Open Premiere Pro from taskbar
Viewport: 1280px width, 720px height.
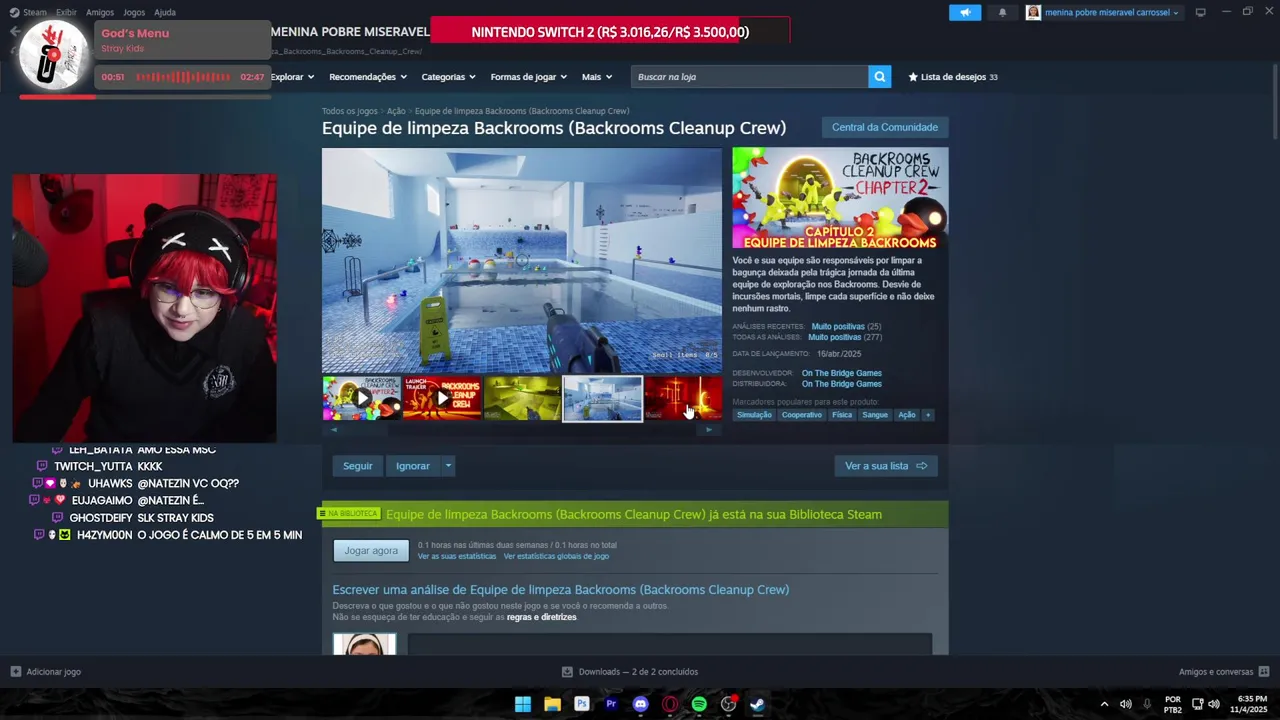tap(611, 704)
